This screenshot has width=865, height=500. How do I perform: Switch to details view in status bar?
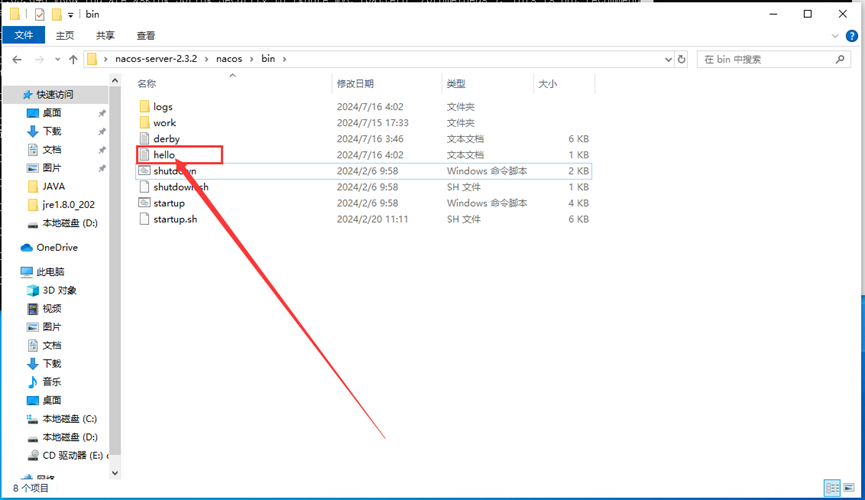click(x=832, y=489)
